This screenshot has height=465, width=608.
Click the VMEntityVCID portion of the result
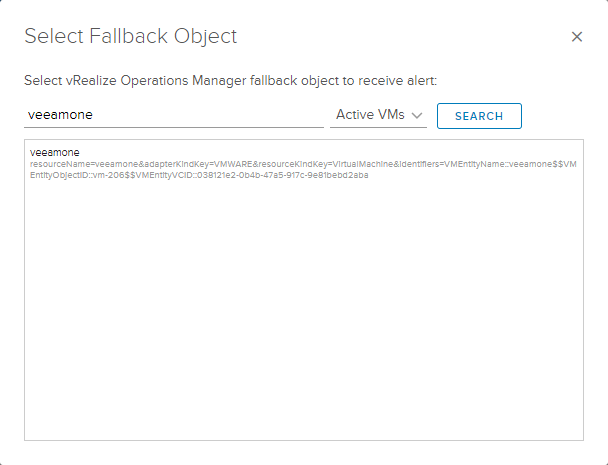coord(240,175)
